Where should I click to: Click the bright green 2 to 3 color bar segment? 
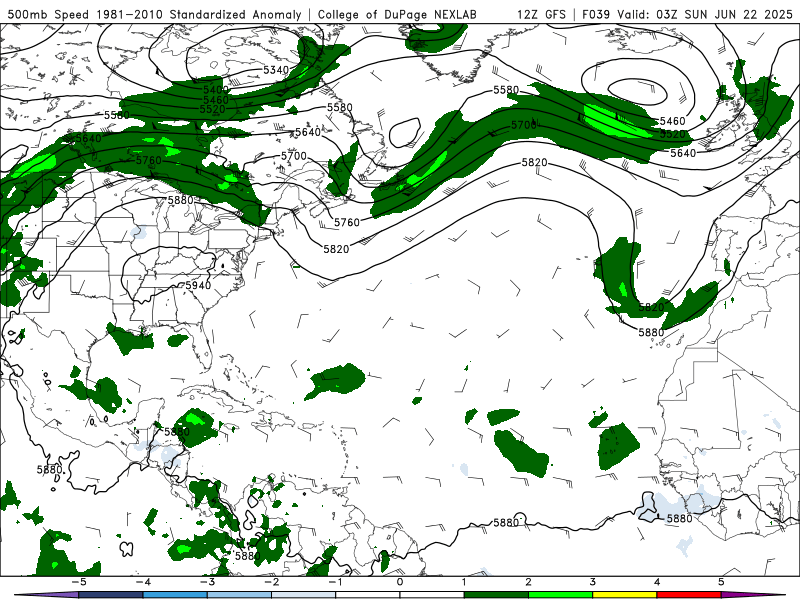560,595
